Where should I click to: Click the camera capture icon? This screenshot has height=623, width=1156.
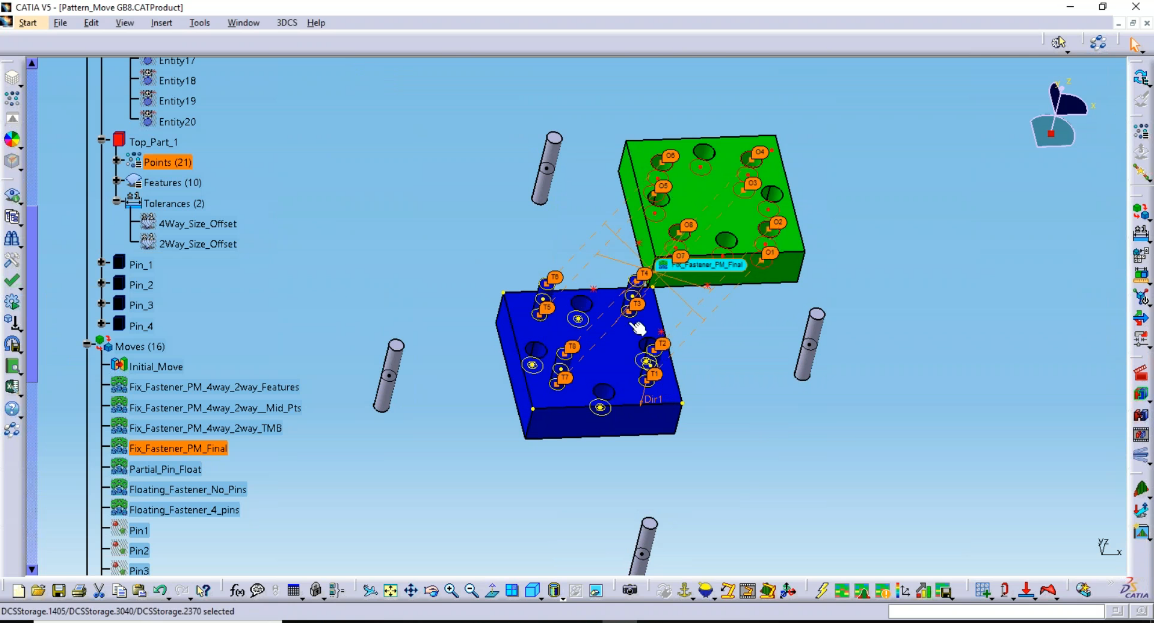coord(631,589)
